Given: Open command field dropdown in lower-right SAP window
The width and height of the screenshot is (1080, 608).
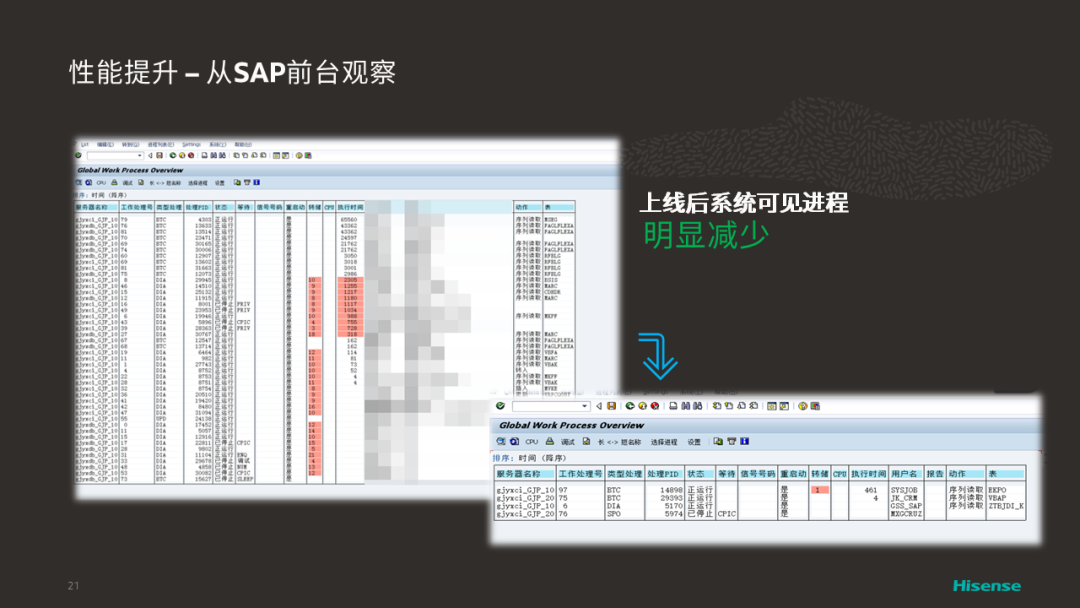Looking at the screenshot, I should coord(585,406).
